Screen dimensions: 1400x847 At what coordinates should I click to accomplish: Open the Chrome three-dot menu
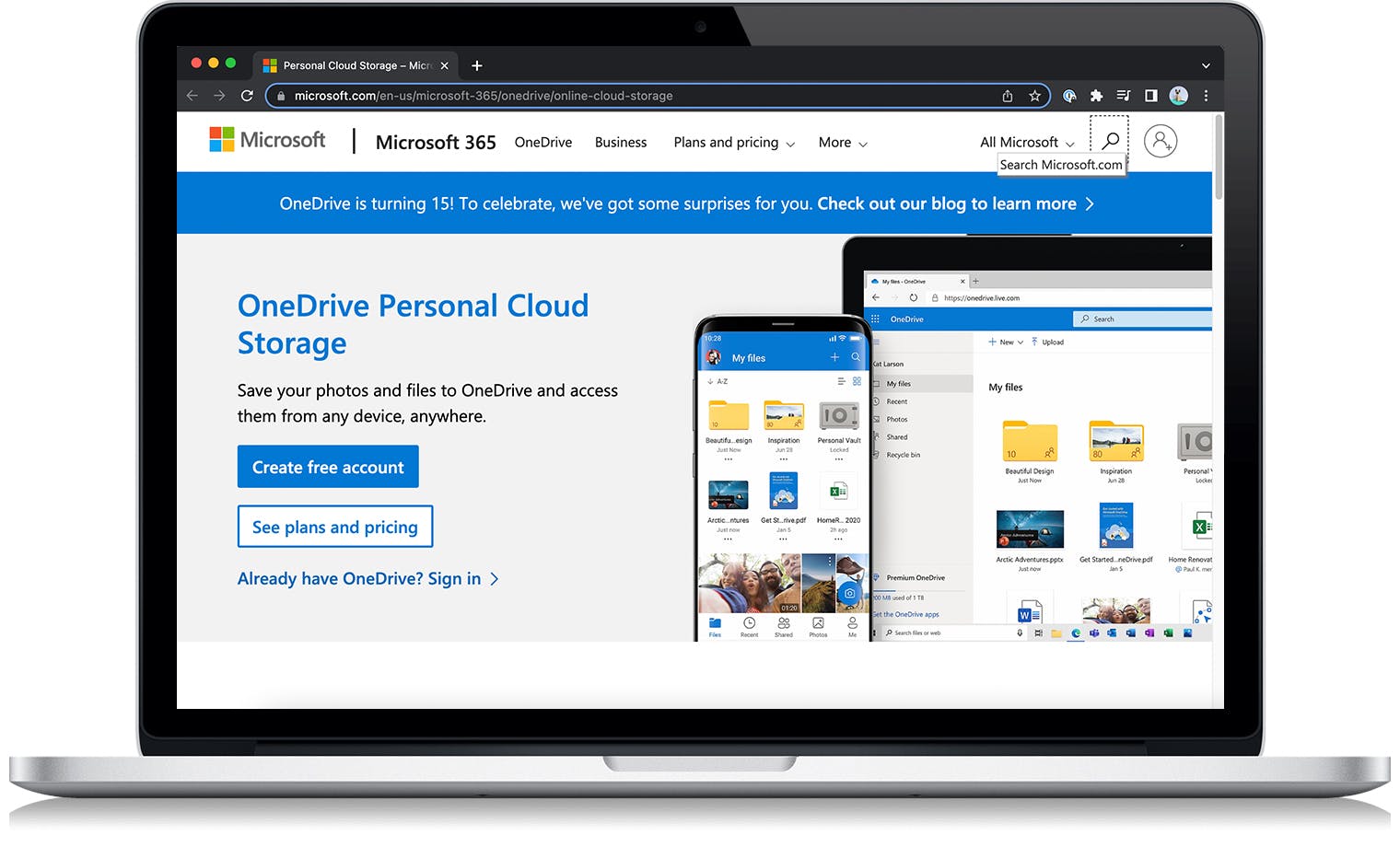tap(1206, 96)
